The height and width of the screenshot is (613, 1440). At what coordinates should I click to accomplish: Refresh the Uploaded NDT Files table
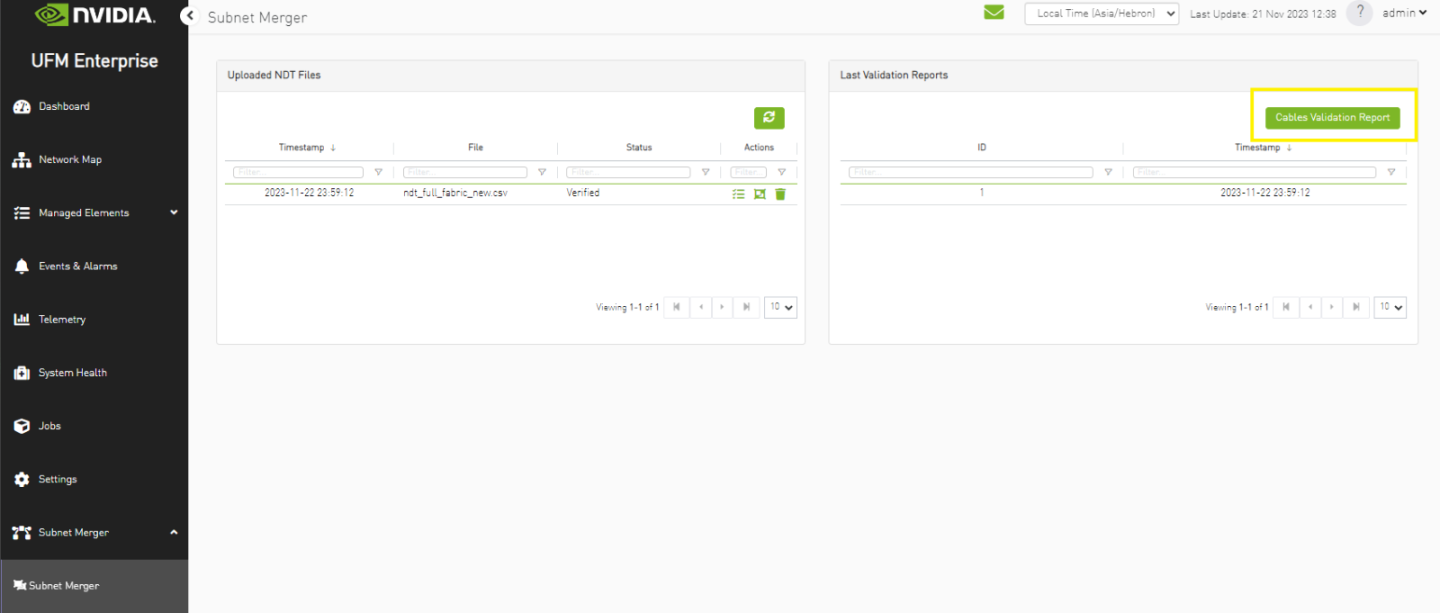768,118
